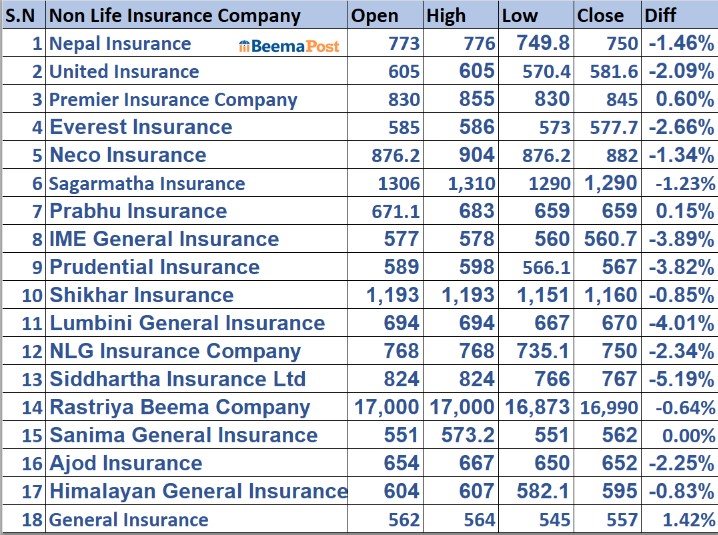Select Nepal Insurance company name cell
The width and height of the screenshot is (718, 535).
[120, 44]
